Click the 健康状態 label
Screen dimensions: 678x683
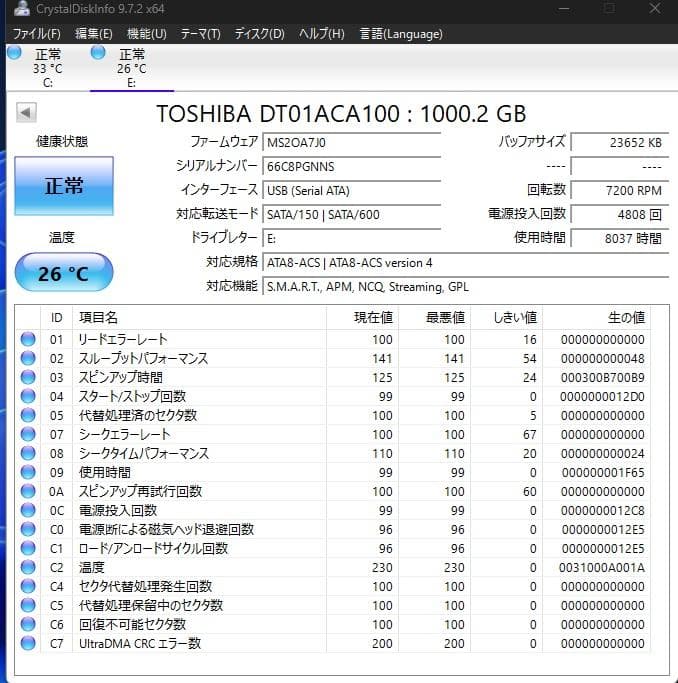pyautogui.click(x=62, y=141)
